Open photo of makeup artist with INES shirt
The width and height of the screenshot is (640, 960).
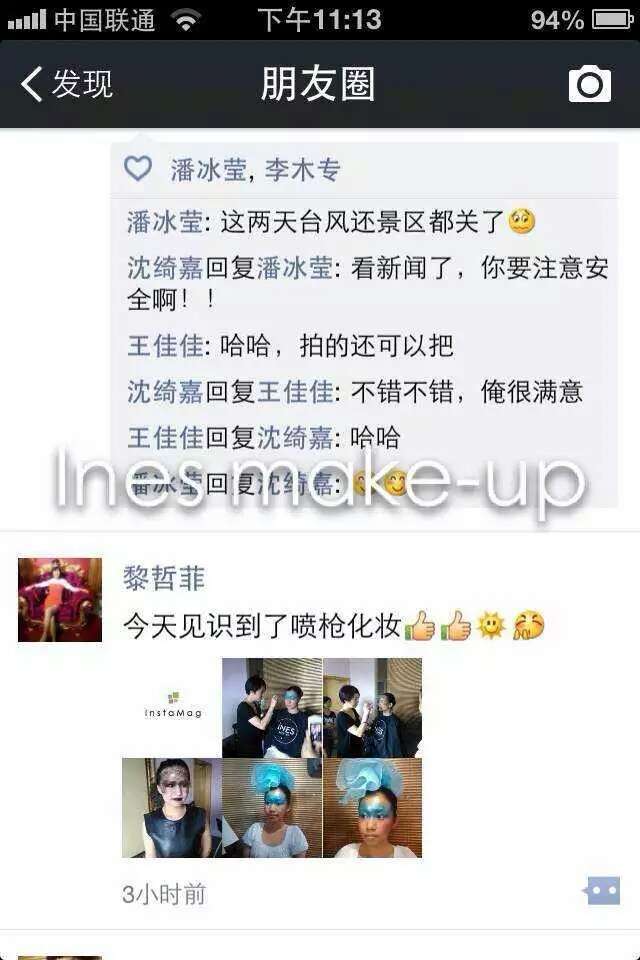click(272, 707)
